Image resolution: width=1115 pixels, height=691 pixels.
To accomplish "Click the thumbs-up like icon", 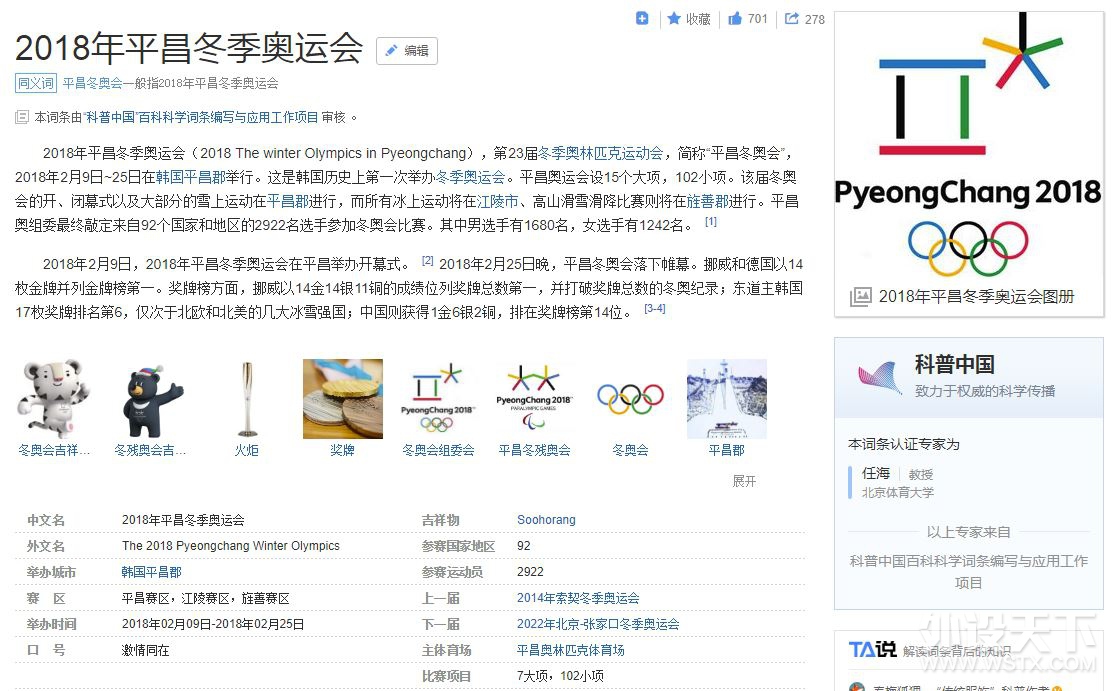I will coord(735,18).
